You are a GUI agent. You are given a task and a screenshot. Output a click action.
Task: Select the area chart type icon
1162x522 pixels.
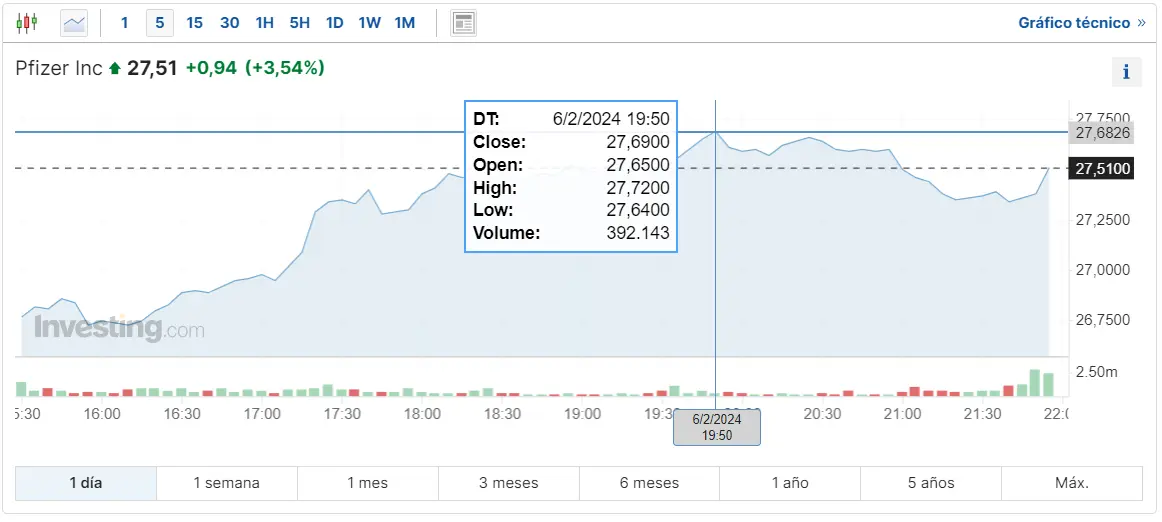pos(74,22)
